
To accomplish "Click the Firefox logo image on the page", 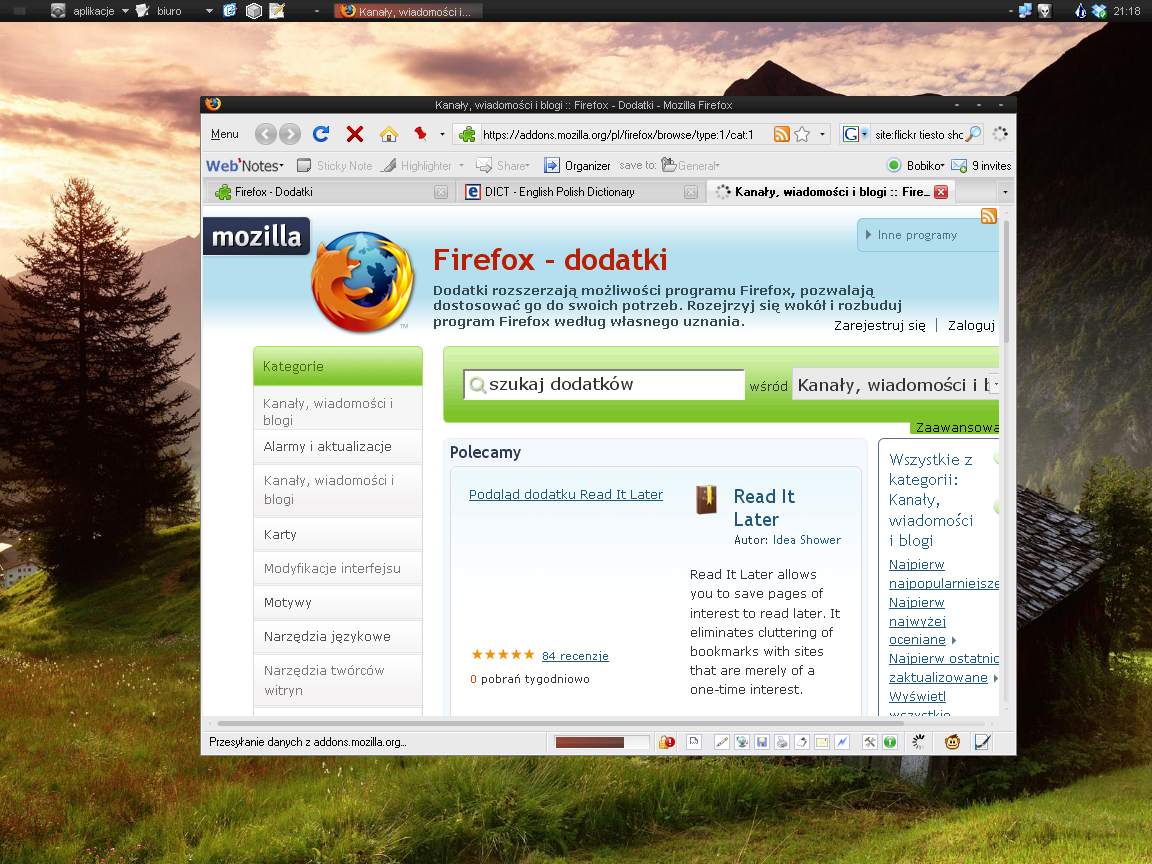I will point(363,281).
